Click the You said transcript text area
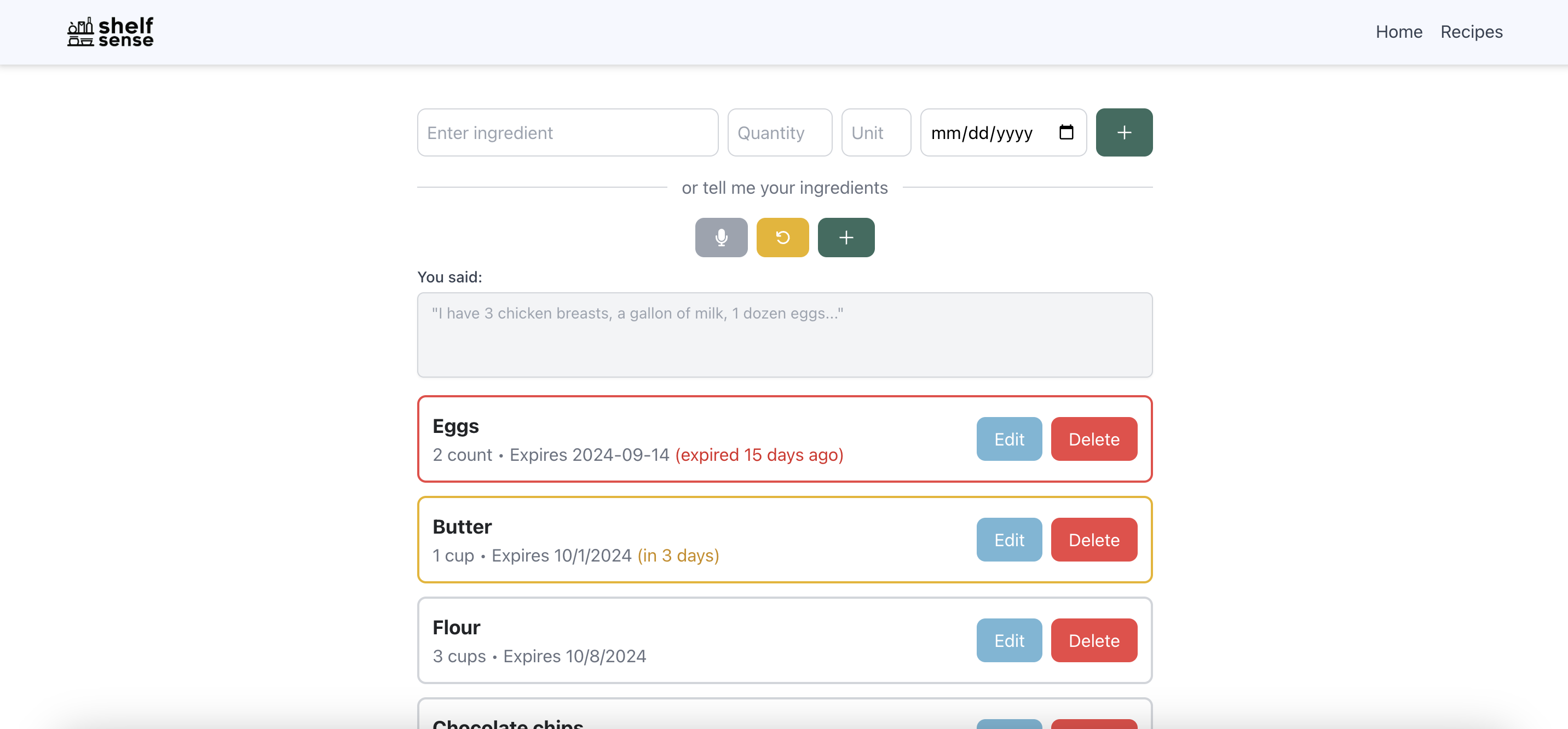The image size is (1568, 729). click(784, 335)
